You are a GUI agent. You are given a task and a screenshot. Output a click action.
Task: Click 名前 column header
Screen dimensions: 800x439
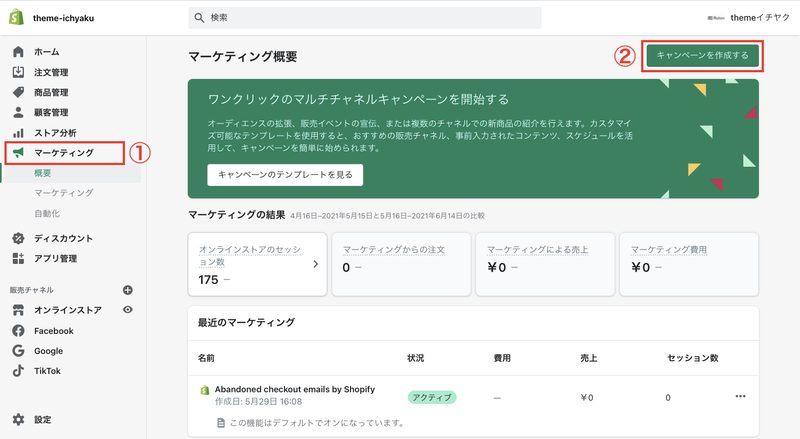206,358
